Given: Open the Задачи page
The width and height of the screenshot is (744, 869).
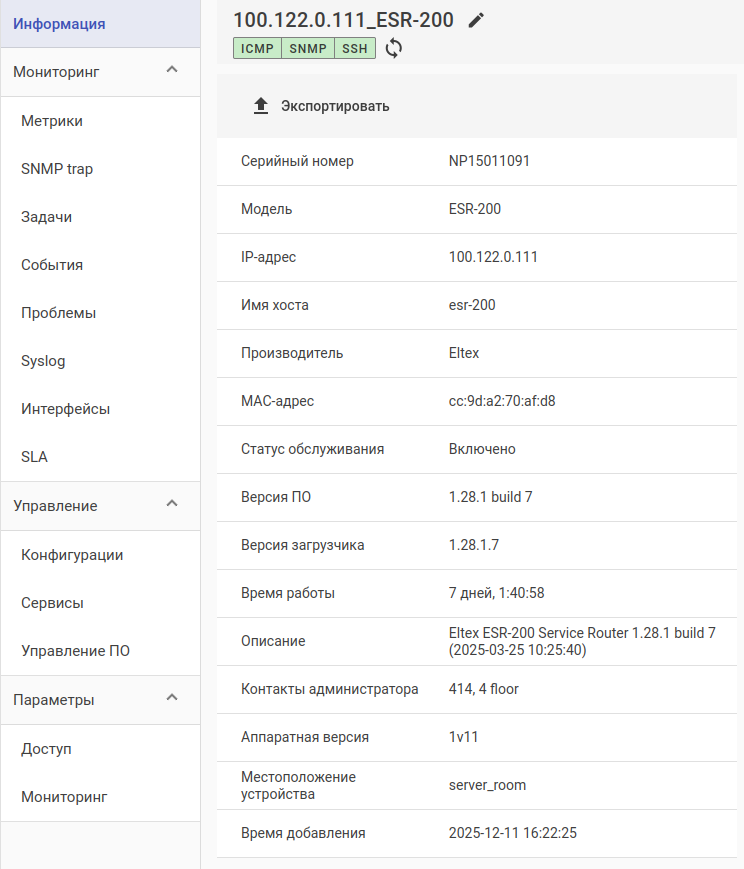Looking at the screenshot, I should (x=46, y=217).
